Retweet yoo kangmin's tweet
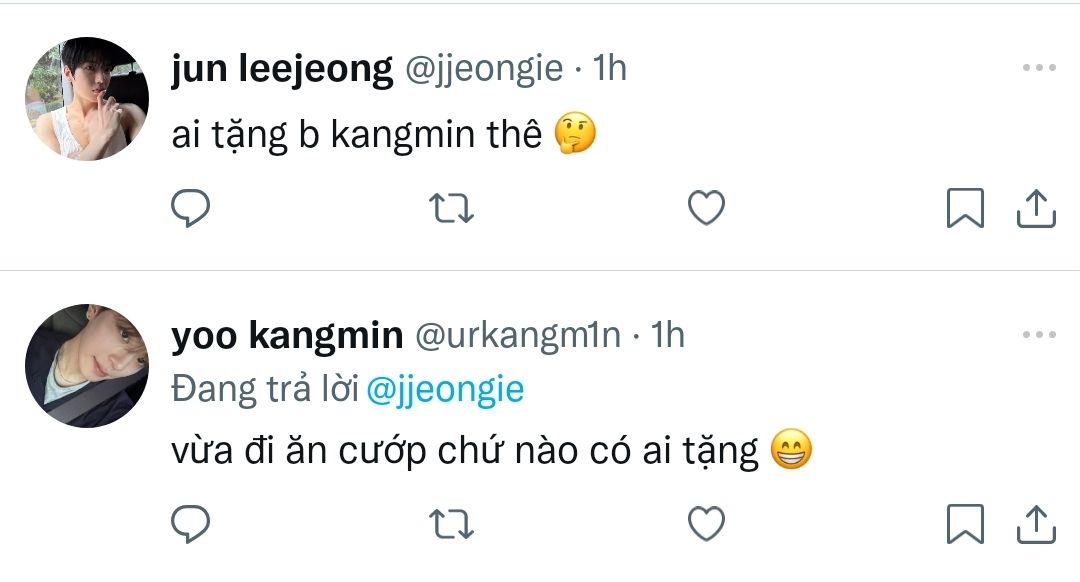1080x582 pixels. pos(450,522)
